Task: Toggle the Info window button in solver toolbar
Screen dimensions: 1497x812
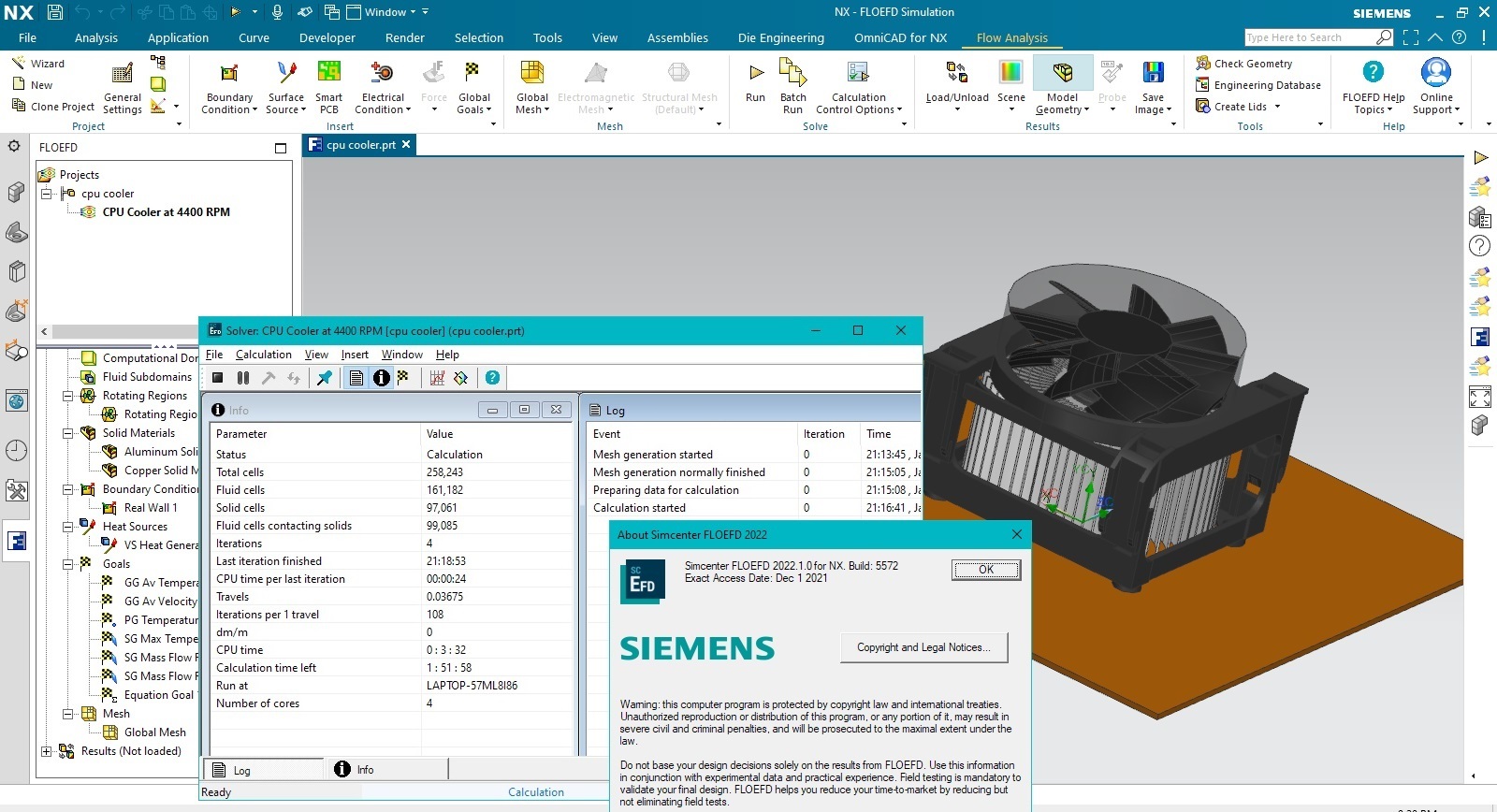Action: coord(381,378)
